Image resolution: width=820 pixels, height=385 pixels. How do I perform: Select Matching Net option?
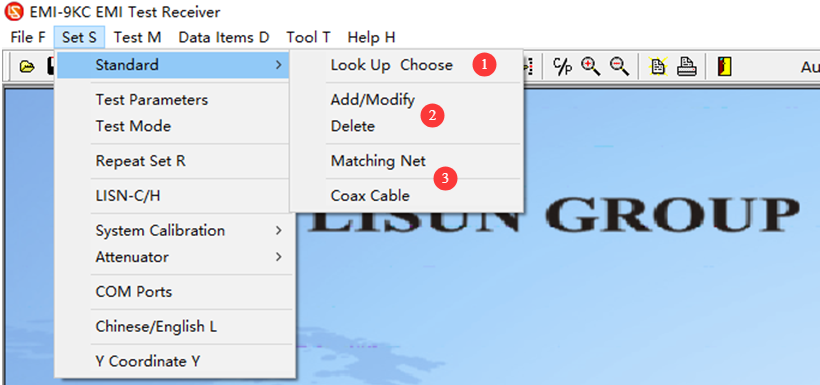379,161
